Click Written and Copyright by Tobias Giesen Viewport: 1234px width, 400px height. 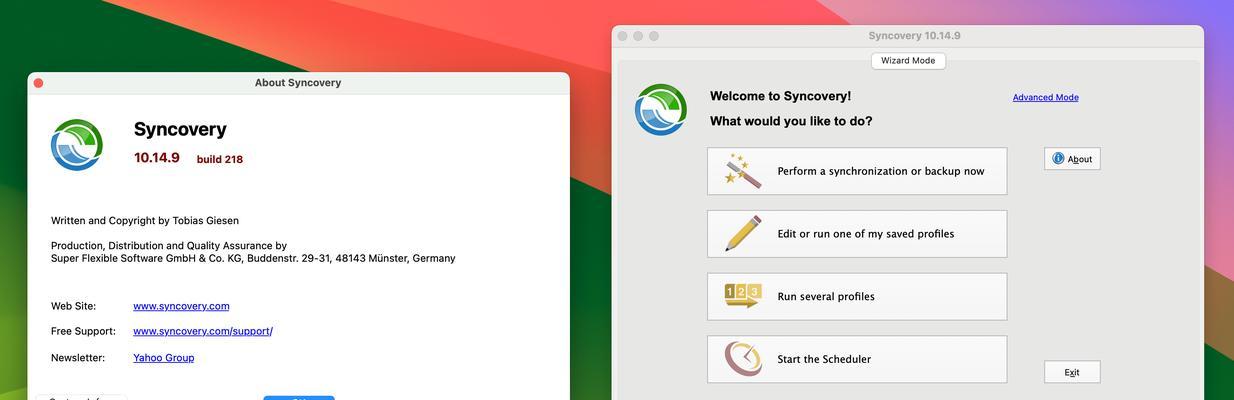[x=145, y=220]
